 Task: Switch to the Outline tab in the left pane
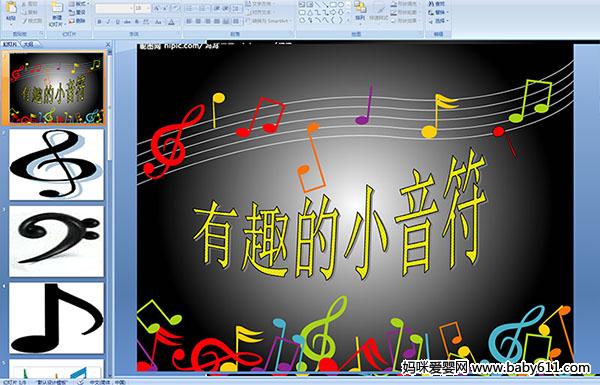click(28, 44)
